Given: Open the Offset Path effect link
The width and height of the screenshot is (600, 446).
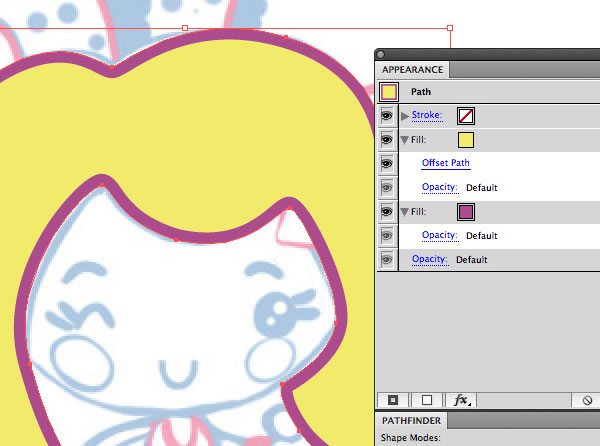Looking at the screenshot, I should click(x=446, y=163).
